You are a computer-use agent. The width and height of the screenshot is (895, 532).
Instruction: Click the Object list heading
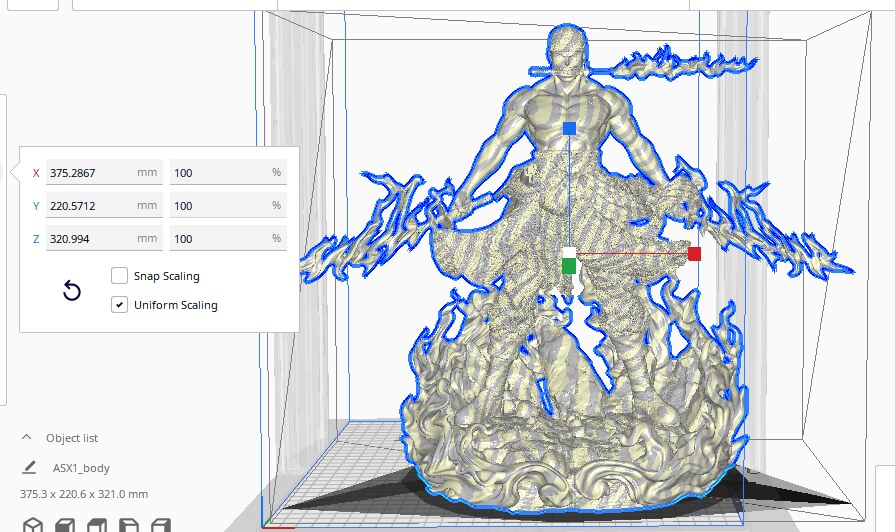click(72, 438)
